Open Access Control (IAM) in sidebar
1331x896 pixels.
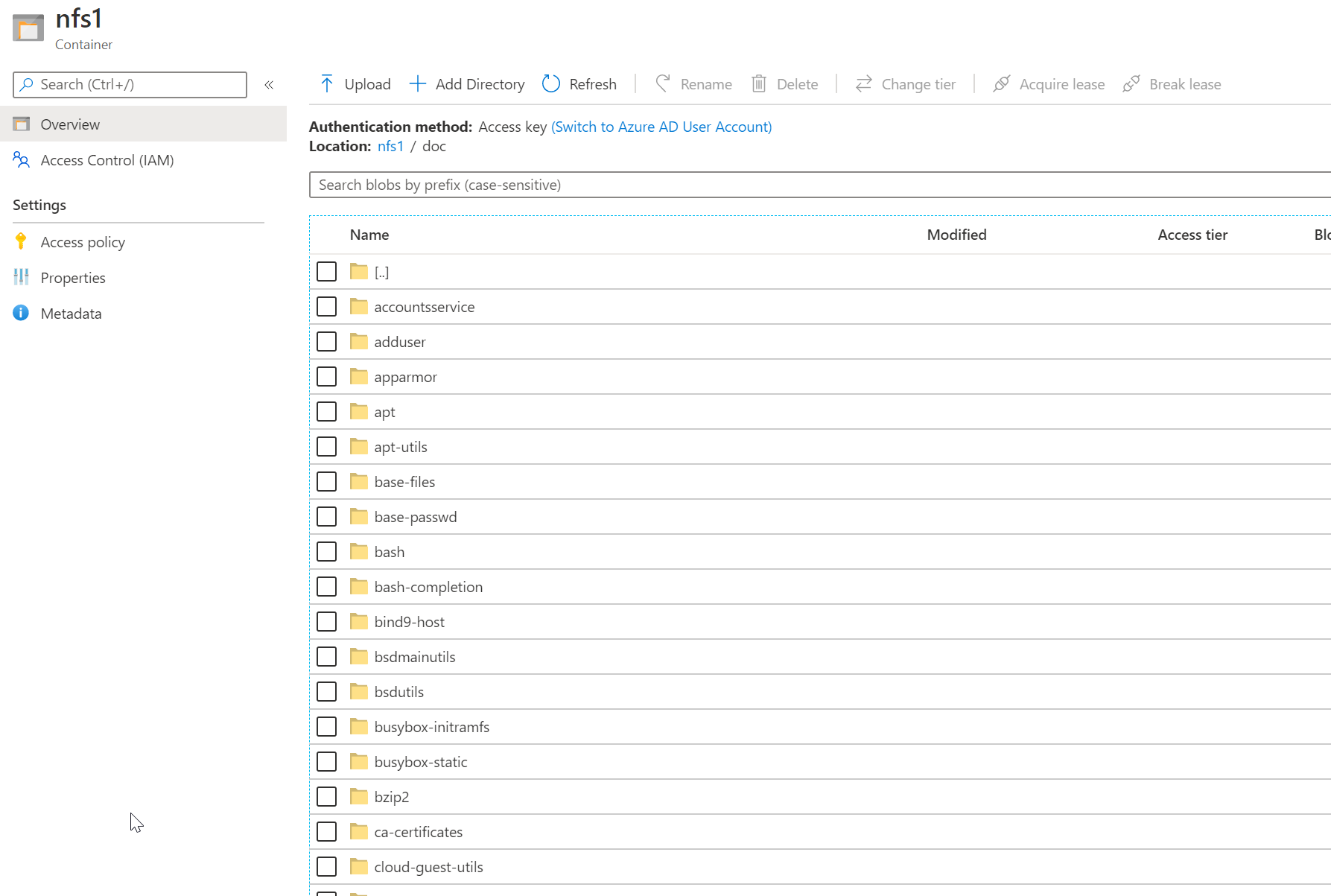[x=107, y=160]
